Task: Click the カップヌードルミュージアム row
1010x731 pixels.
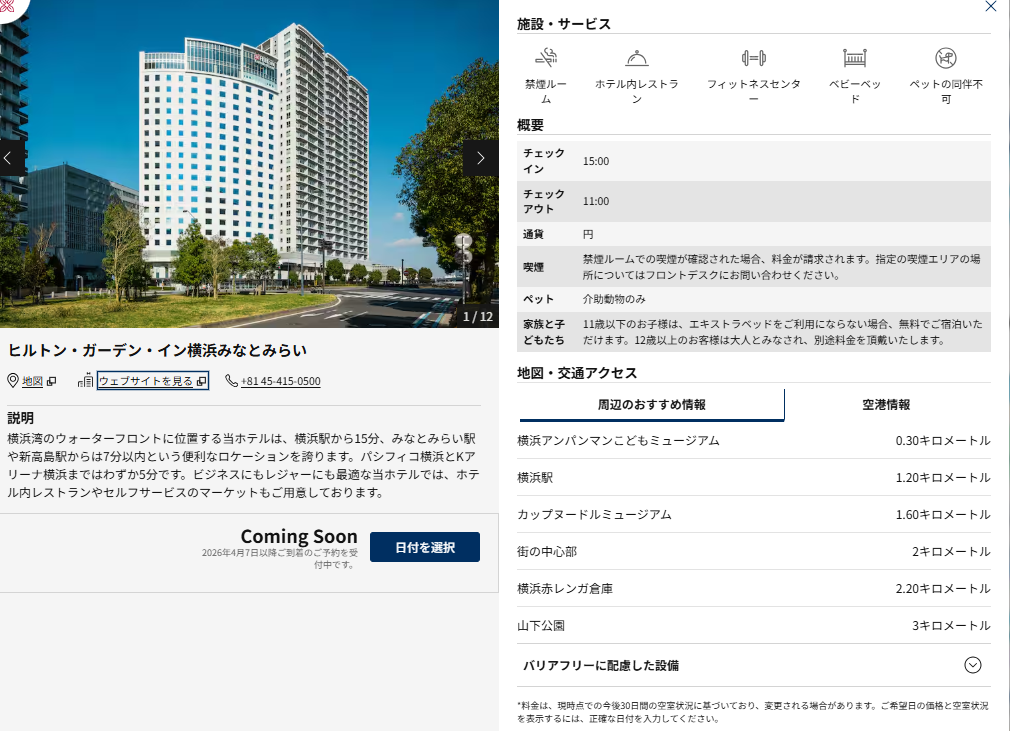Action: pos(754,515)
